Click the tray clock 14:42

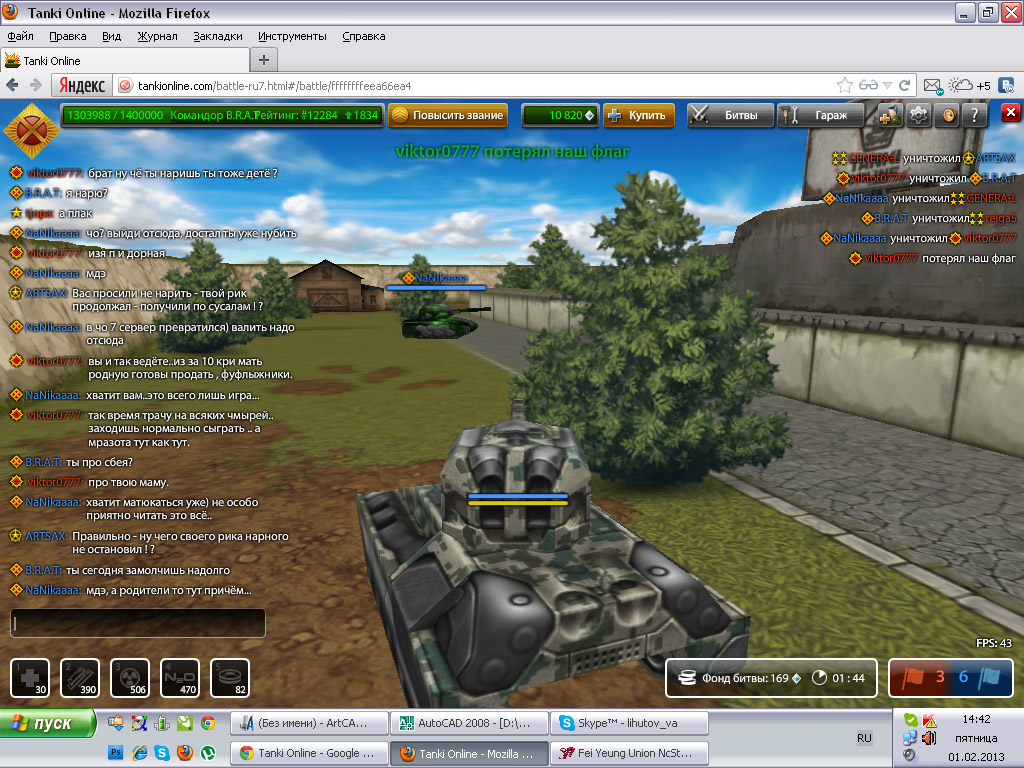click(976, 719)
